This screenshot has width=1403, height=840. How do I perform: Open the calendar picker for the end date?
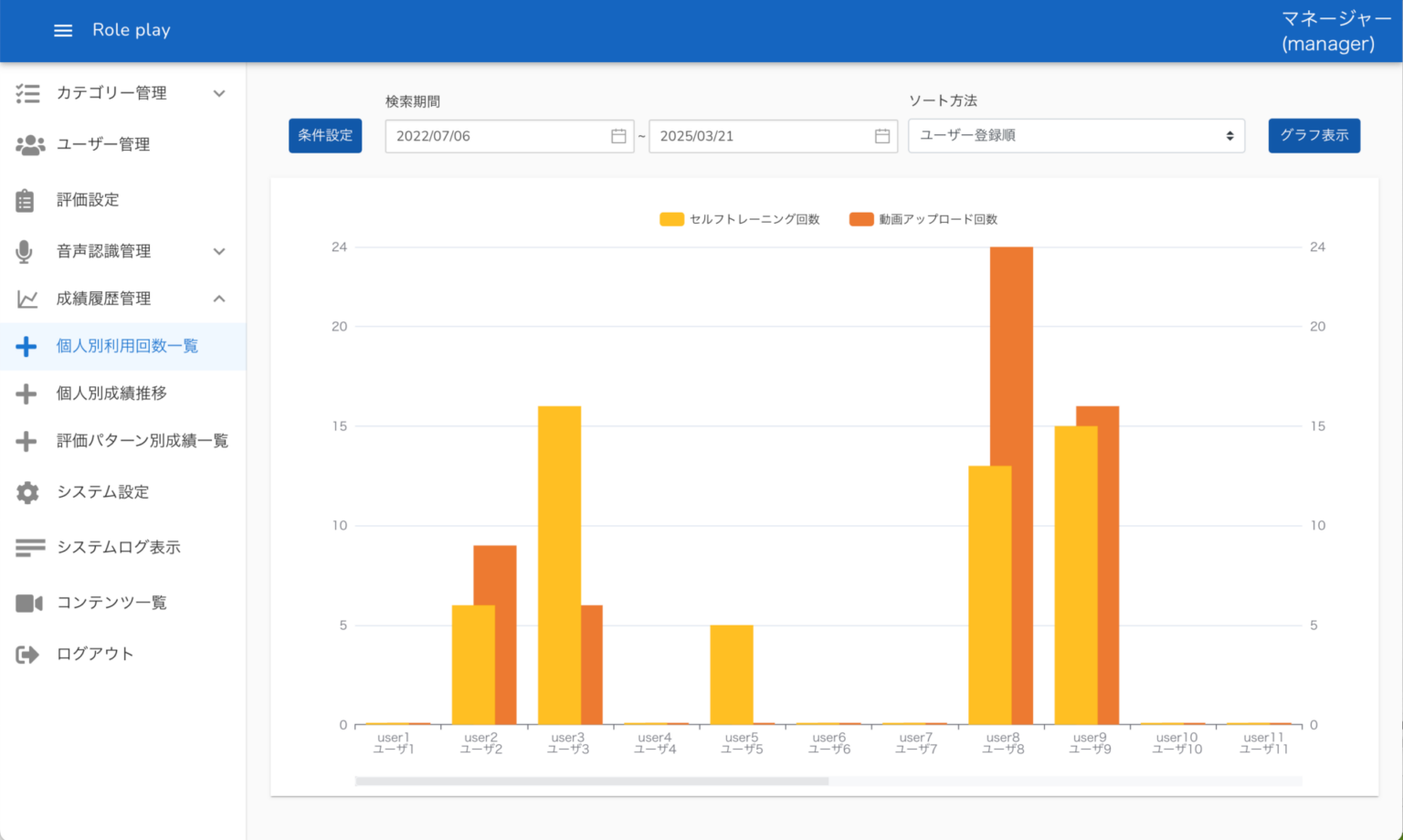tap(881, 135)
